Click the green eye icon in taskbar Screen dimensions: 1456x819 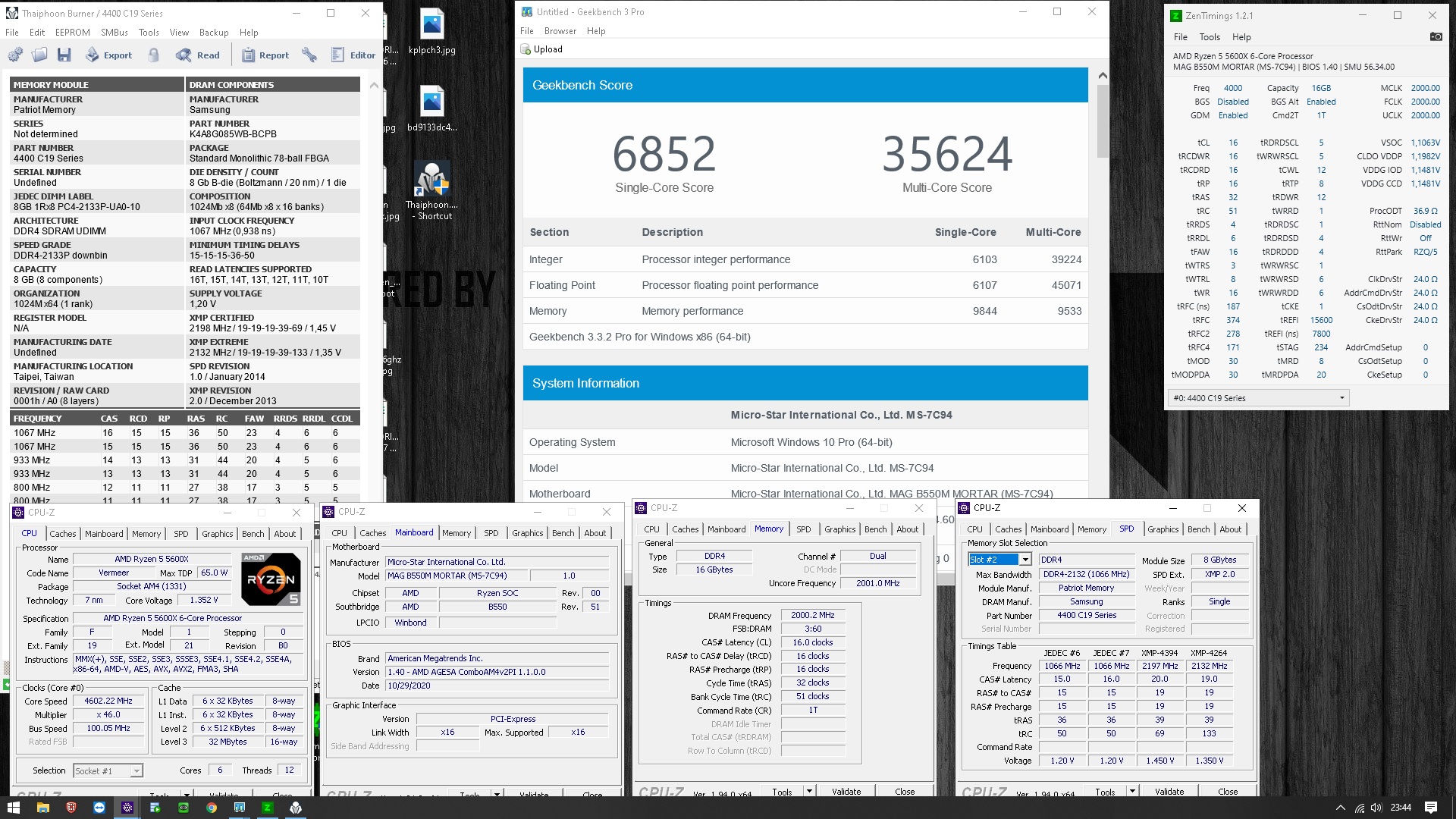184,808
